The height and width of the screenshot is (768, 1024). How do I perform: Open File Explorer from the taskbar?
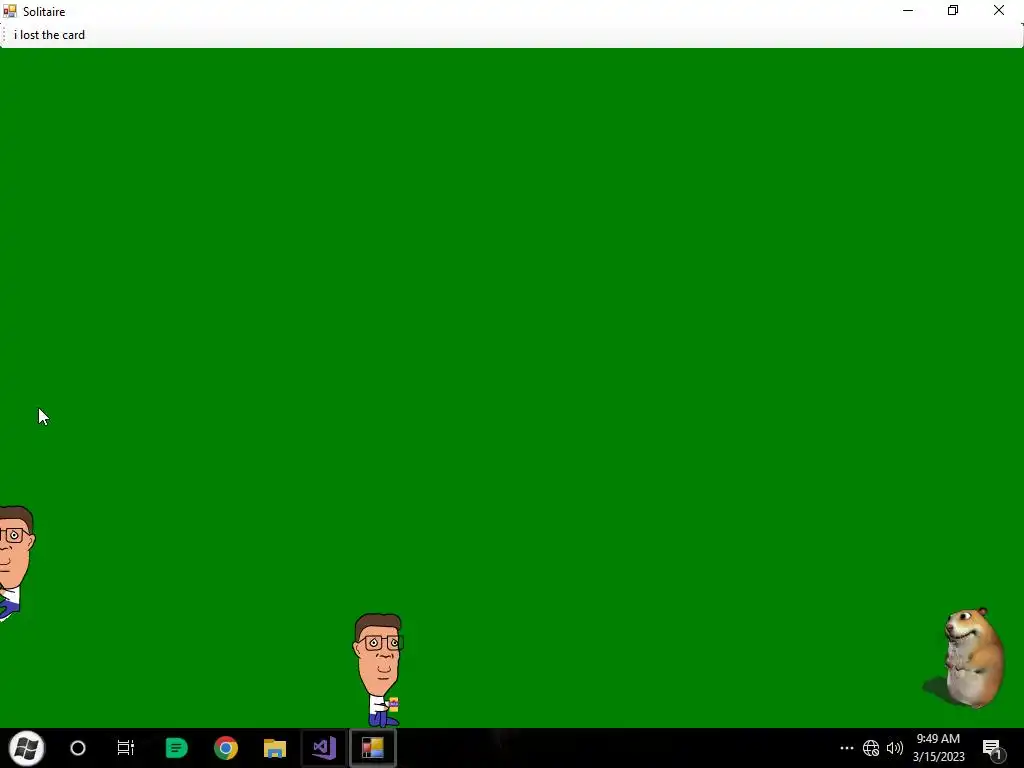point(275,748)
